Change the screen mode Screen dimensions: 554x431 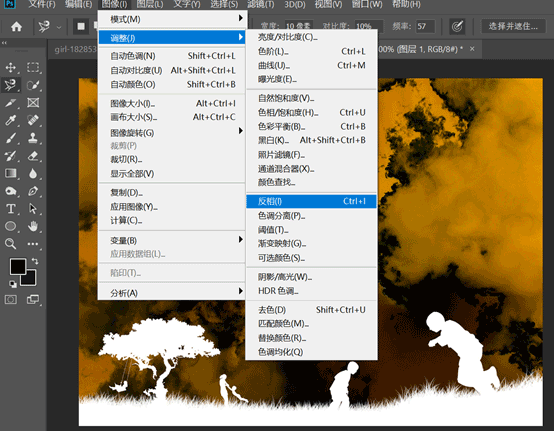[x=33, y=300]
